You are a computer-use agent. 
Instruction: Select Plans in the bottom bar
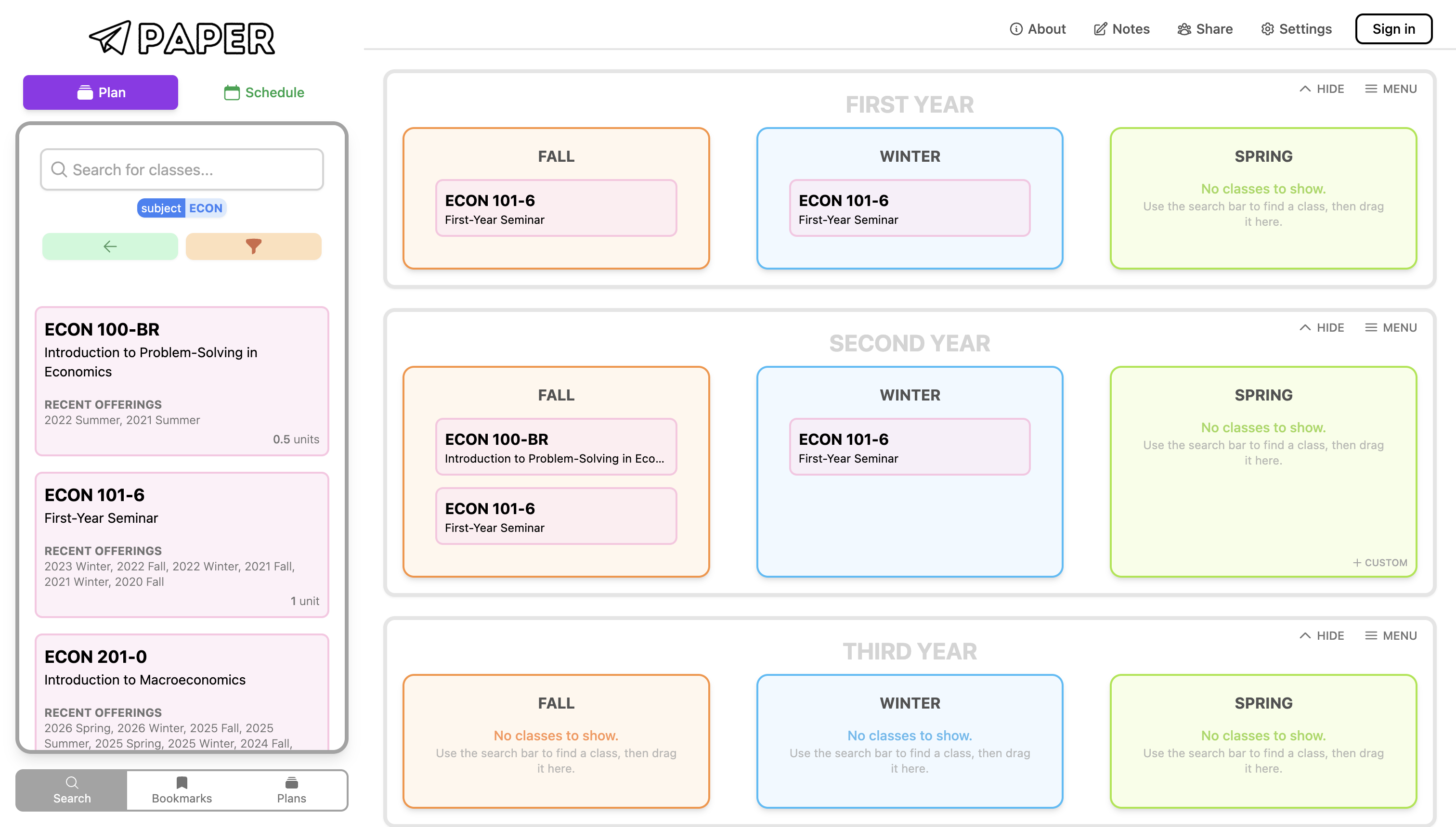click(x=291, y=789)
